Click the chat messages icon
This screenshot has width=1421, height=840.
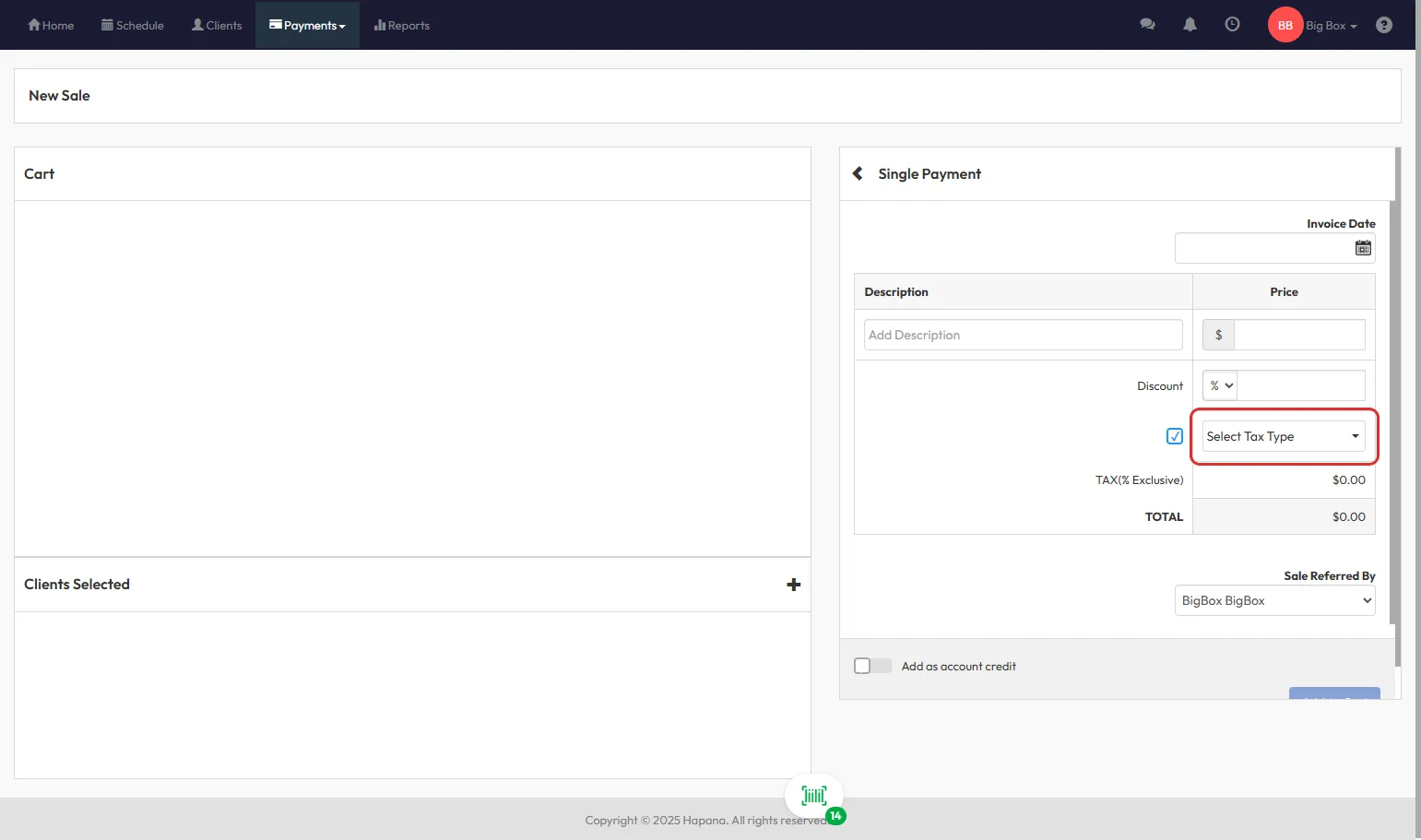pyautogui.click(x=1147, y=25)
